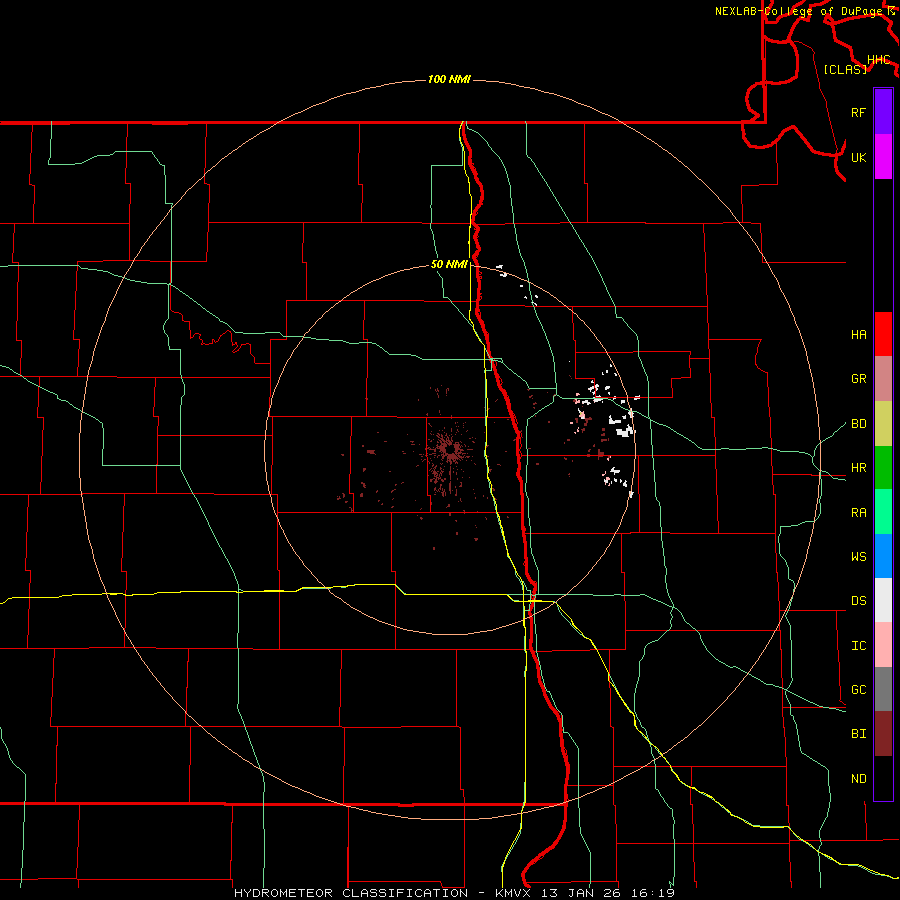Viewport: 900px width, 900px height.
Task: Click the radar site center echo cluster
Action: coord(451,451)
